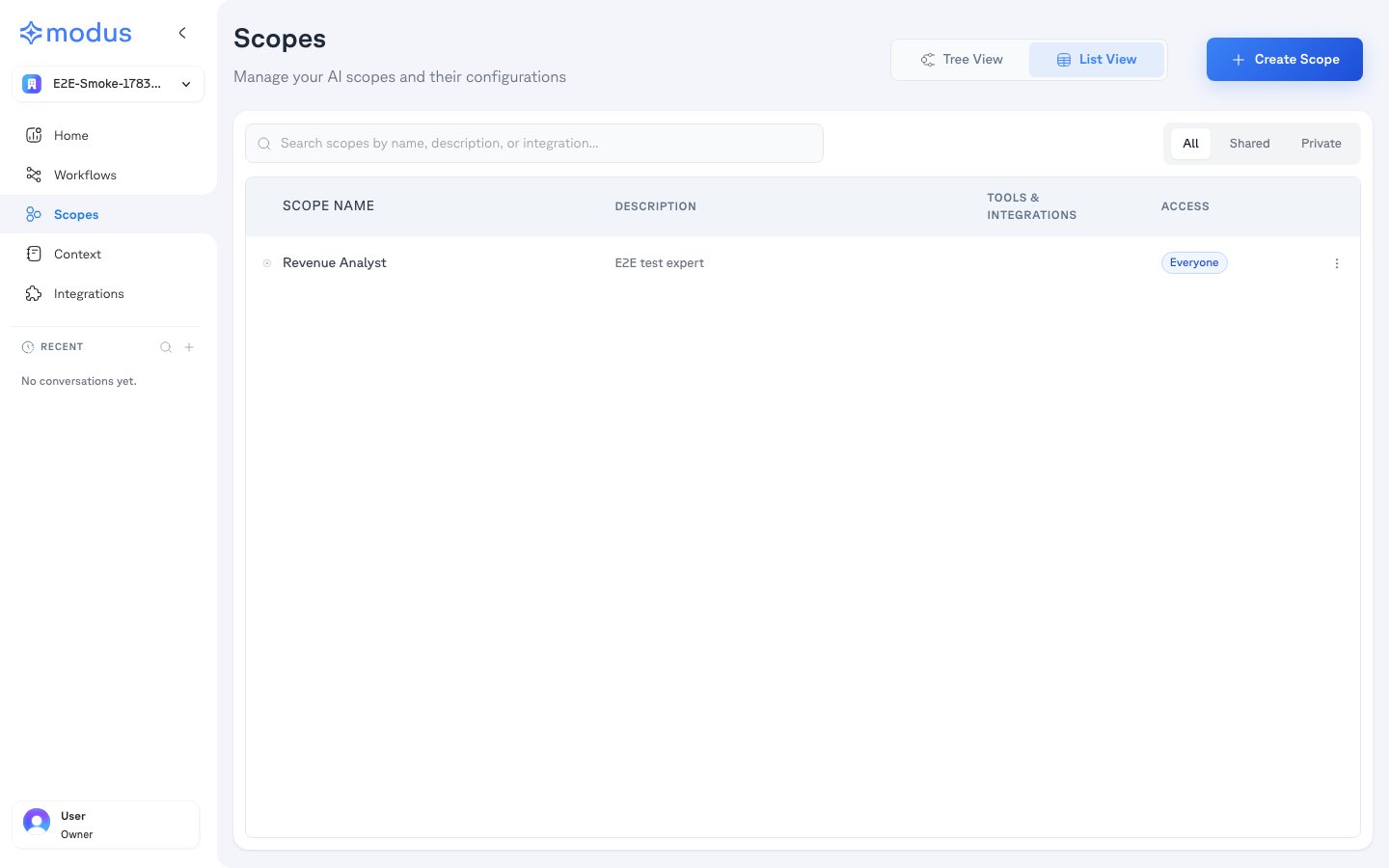The height and width of the screenshot is (868, 1389).
Task: Switch to Tree View
Action: click(x=961, y=60)
